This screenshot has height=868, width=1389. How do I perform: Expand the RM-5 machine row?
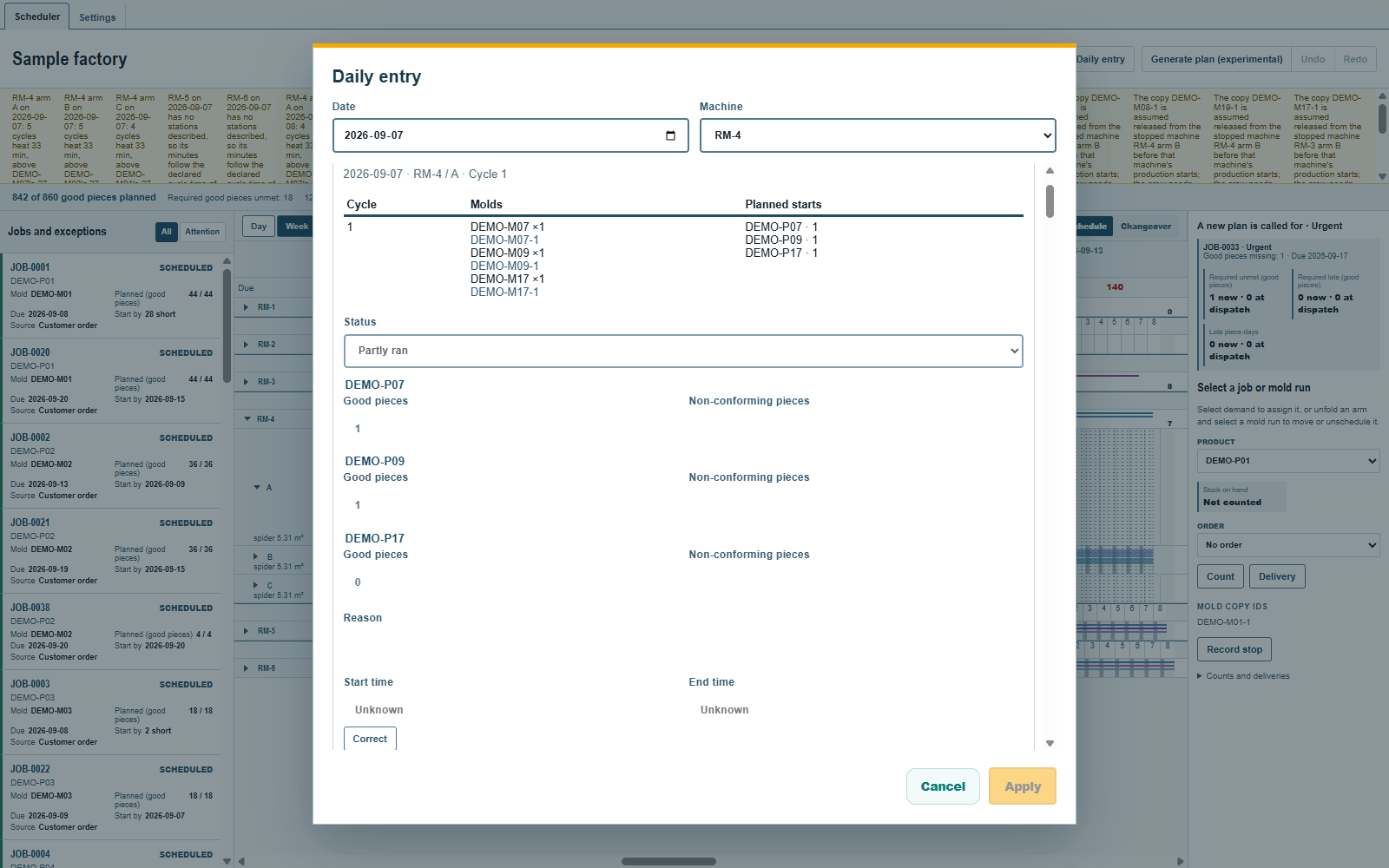click(247, 631)
